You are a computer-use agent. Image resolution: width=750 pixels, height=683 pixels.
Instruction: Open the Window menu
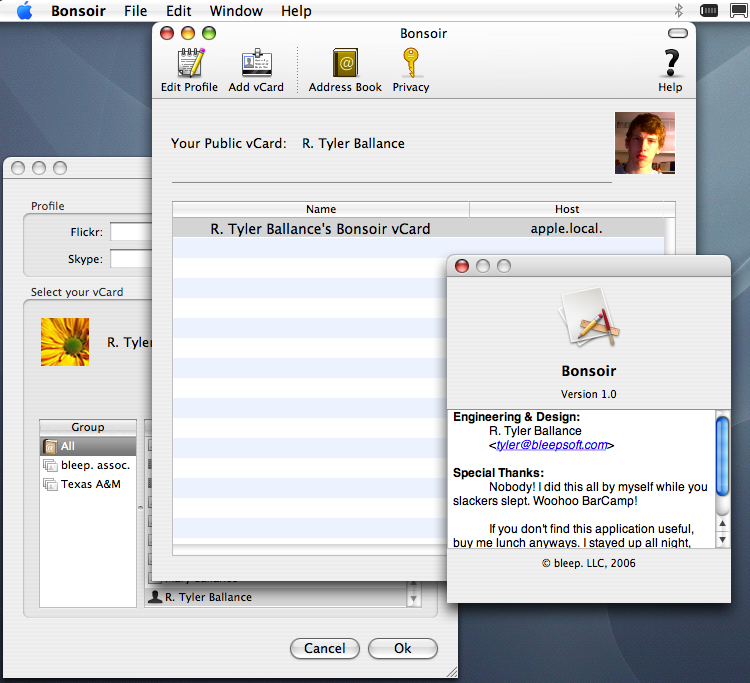tap(236, 11)
